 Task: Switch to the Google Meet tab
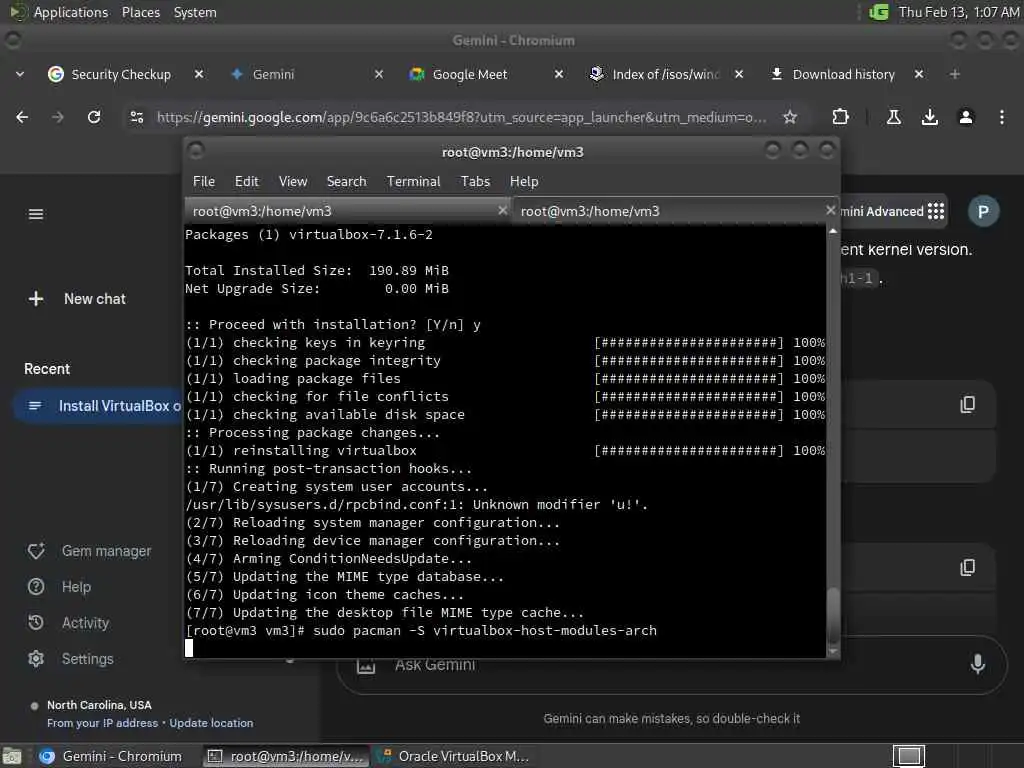470,74
